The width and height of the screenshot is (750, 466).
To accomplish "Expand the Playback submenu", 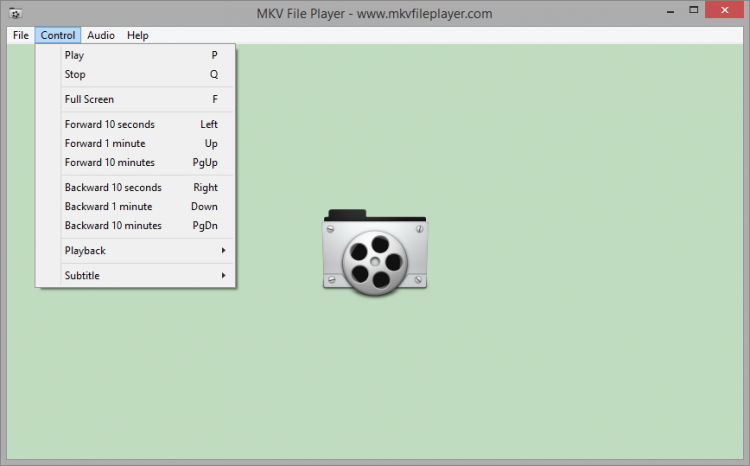I will pyautogui.click(x=135, y=251).
